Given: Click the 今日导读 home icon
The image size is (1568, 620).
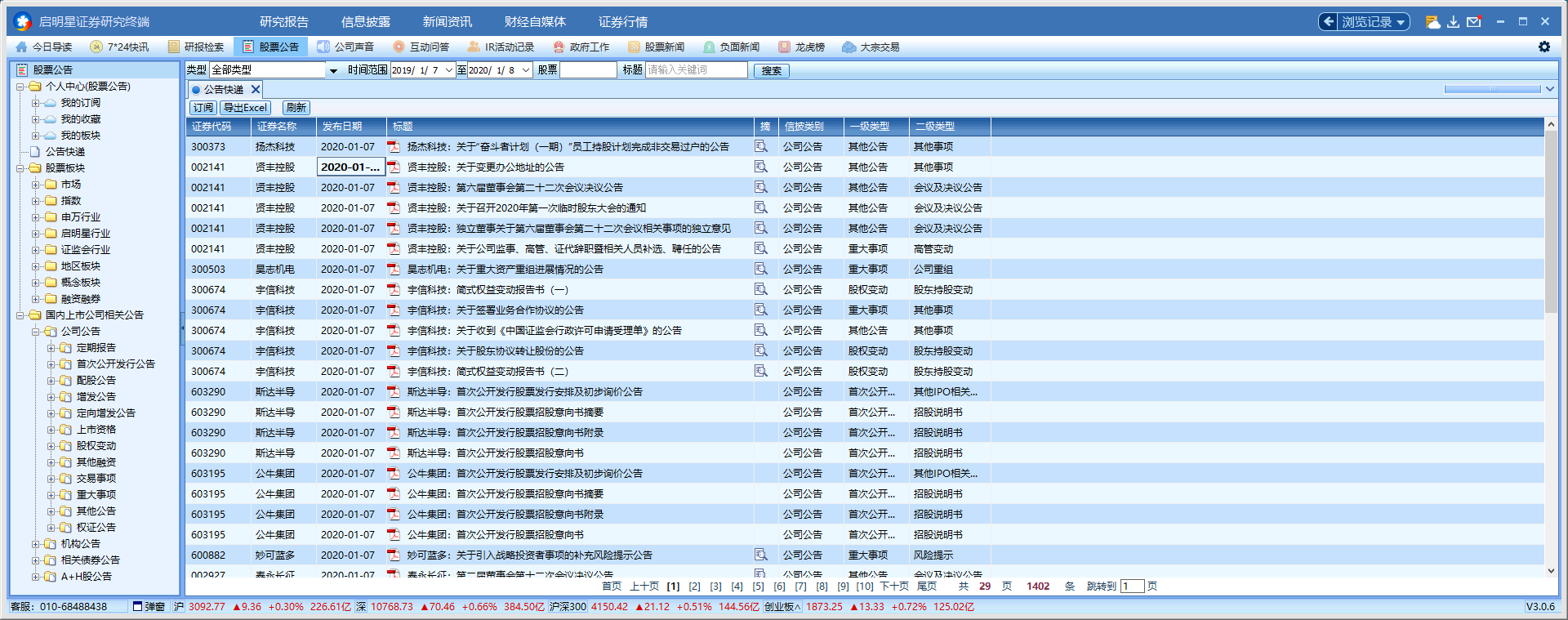Looking at the screenshot, I should click(22, 47).
